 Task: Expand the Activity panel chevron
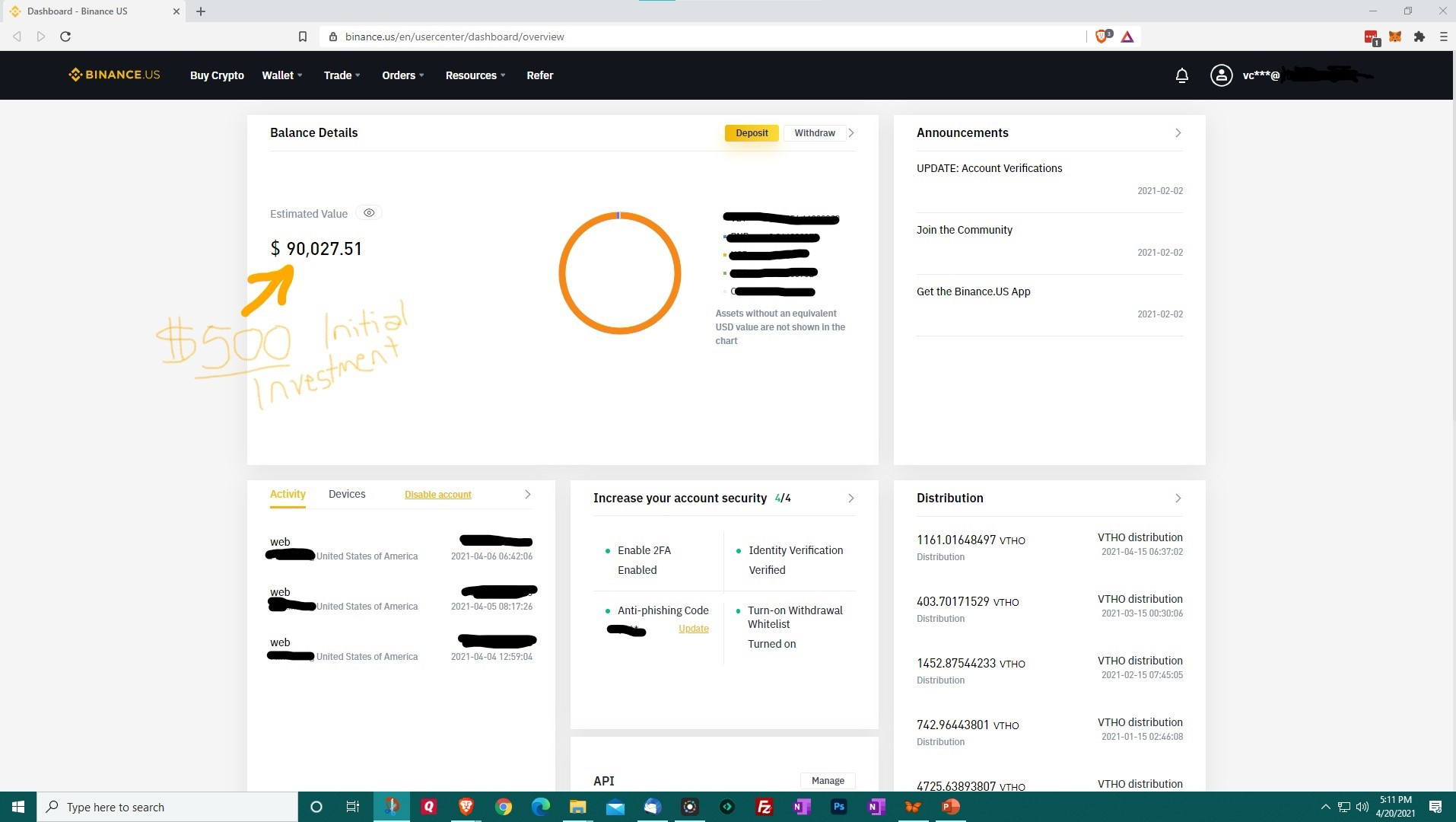[x=527, y=495]
